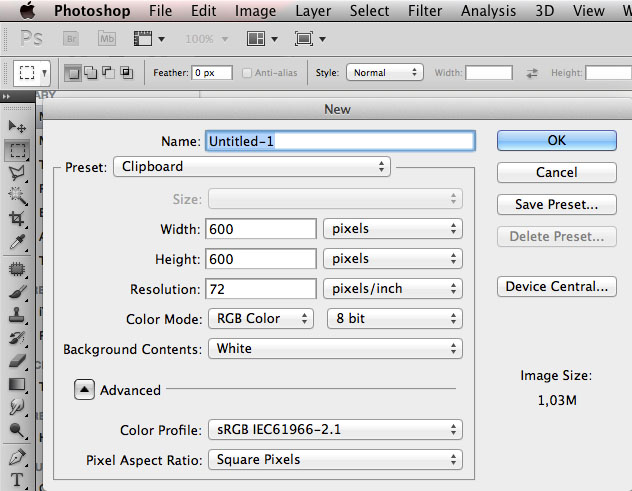
Task: Toggle the Anti-alias checkbox
Action: tap(246, 73)
